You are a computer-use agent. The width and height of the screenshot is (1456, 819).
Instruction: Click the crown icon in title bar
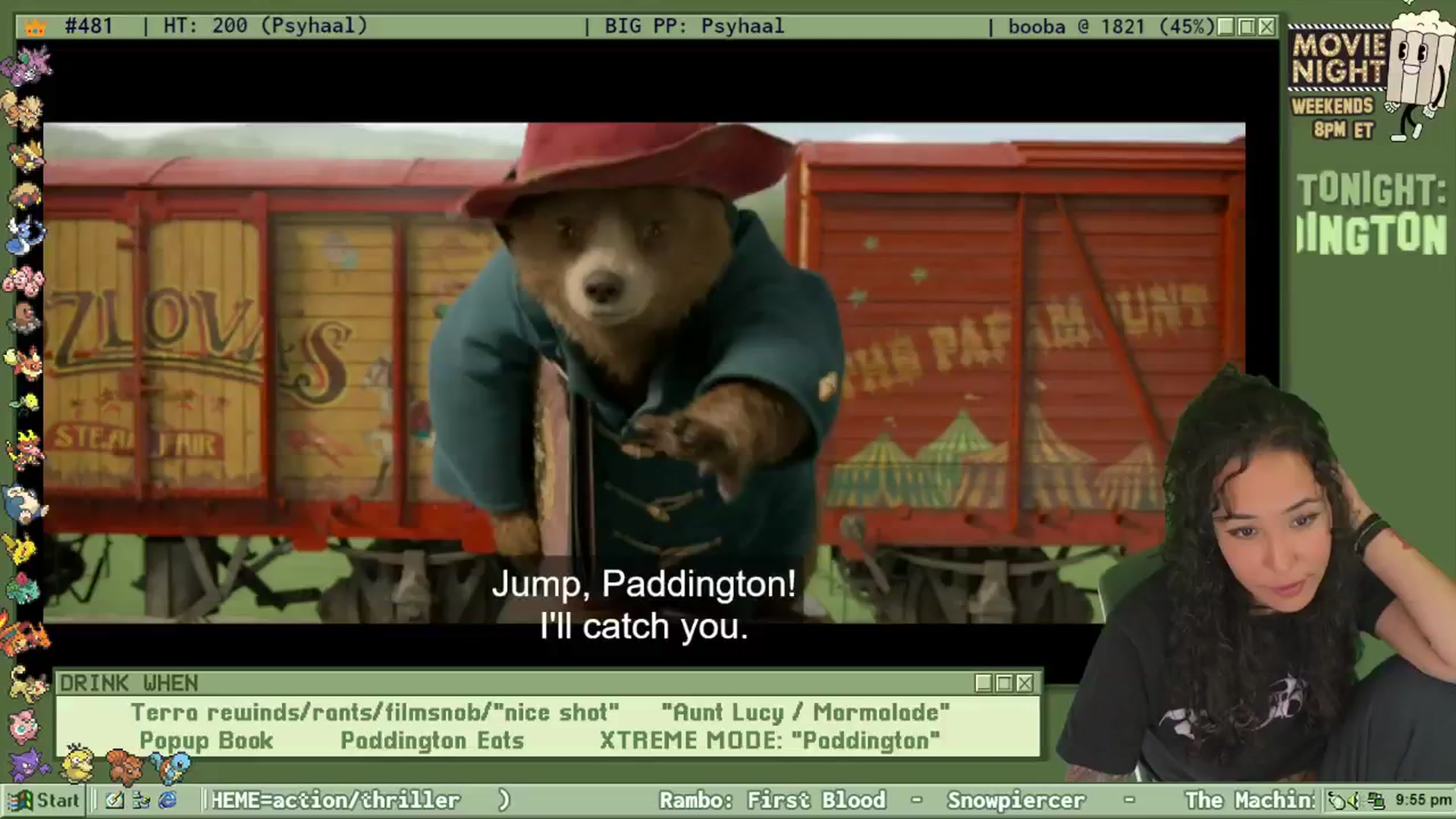(36, 27)
